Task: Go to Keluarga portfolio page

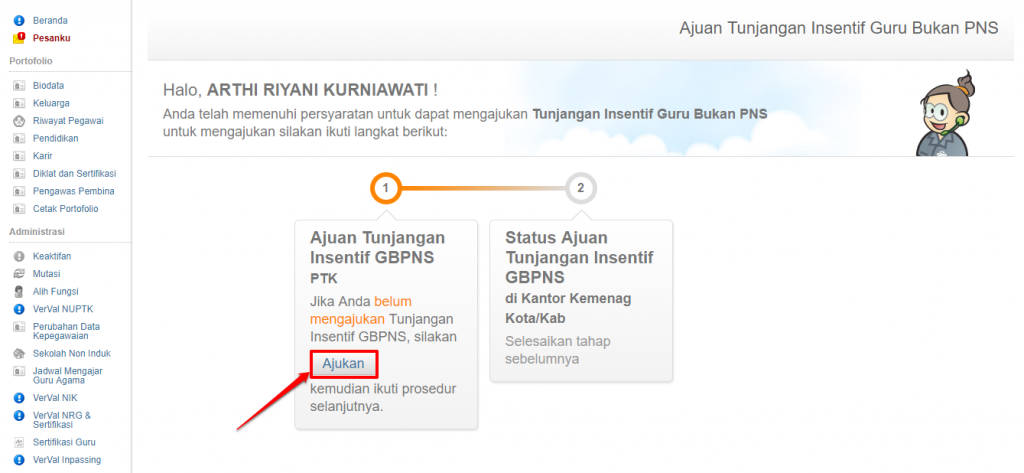Action: click(50, 103)
